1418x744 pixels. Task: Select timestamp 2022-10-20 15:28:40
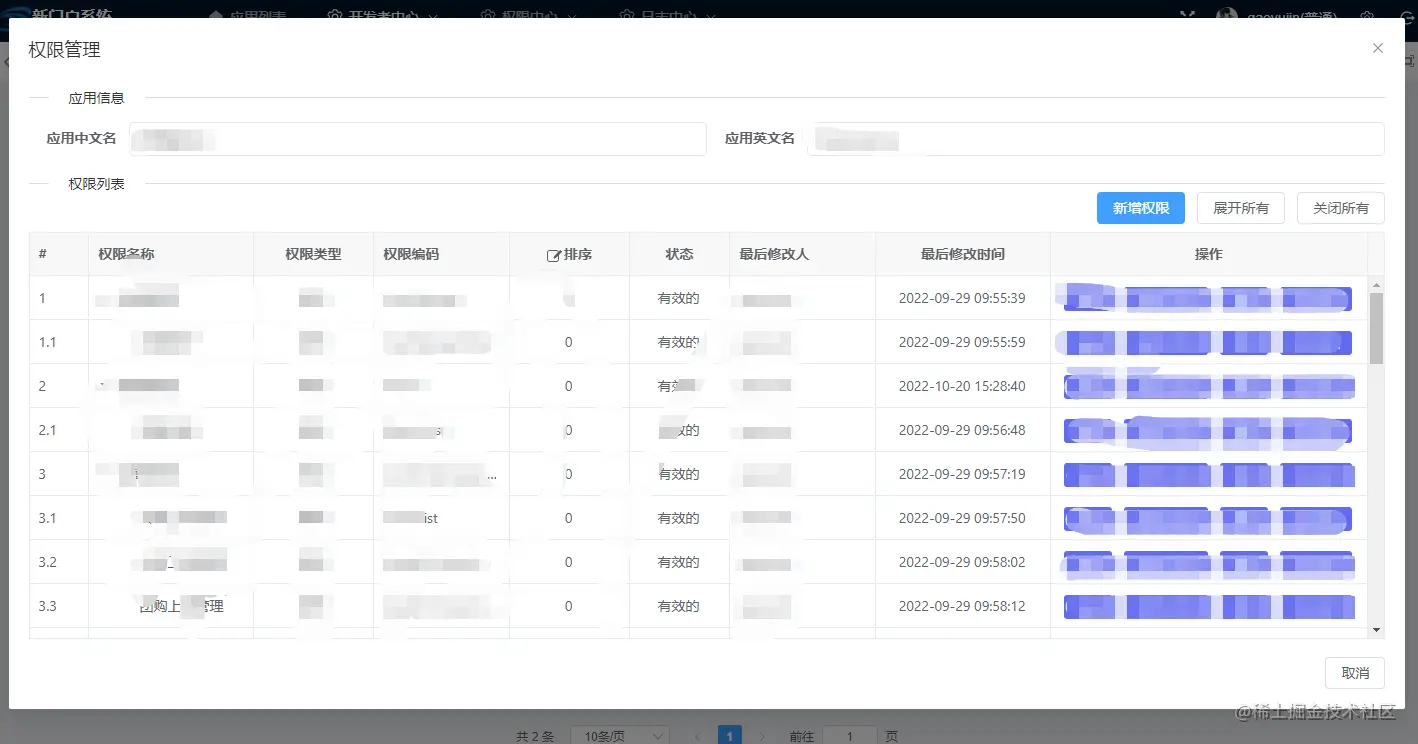(x=962, y=386)
